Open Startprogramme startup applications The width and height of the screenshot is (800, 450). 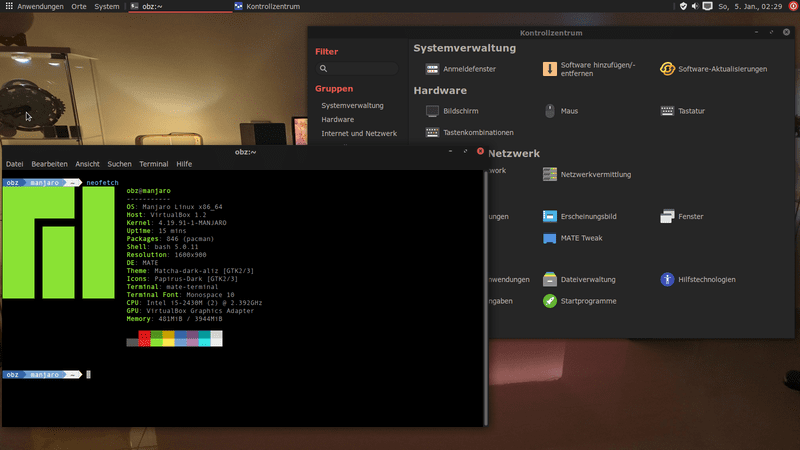(580, 301)
